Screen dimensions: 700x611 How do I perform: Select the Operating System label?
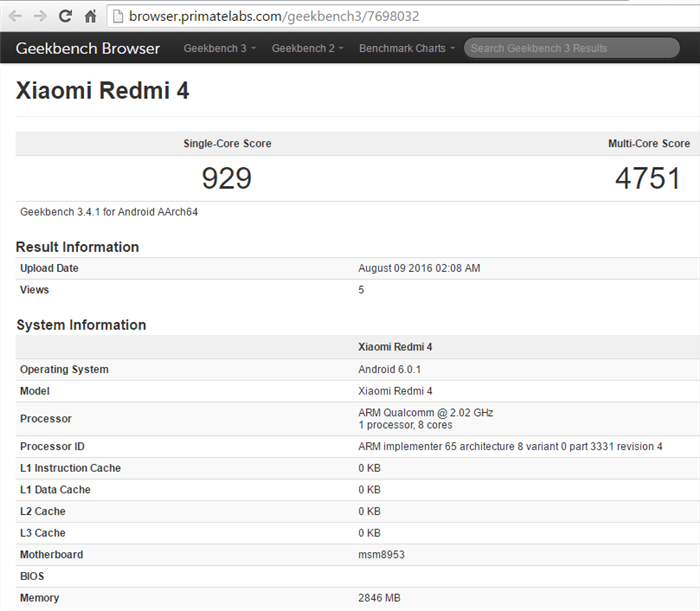[64, 370]
